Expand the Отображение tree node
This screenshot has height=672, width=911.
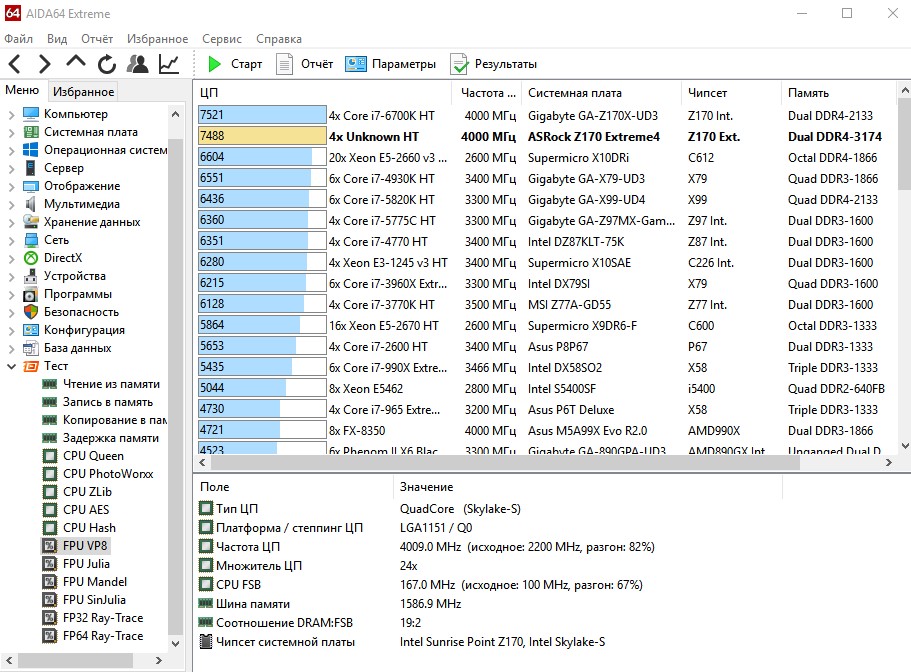[11, 186]
